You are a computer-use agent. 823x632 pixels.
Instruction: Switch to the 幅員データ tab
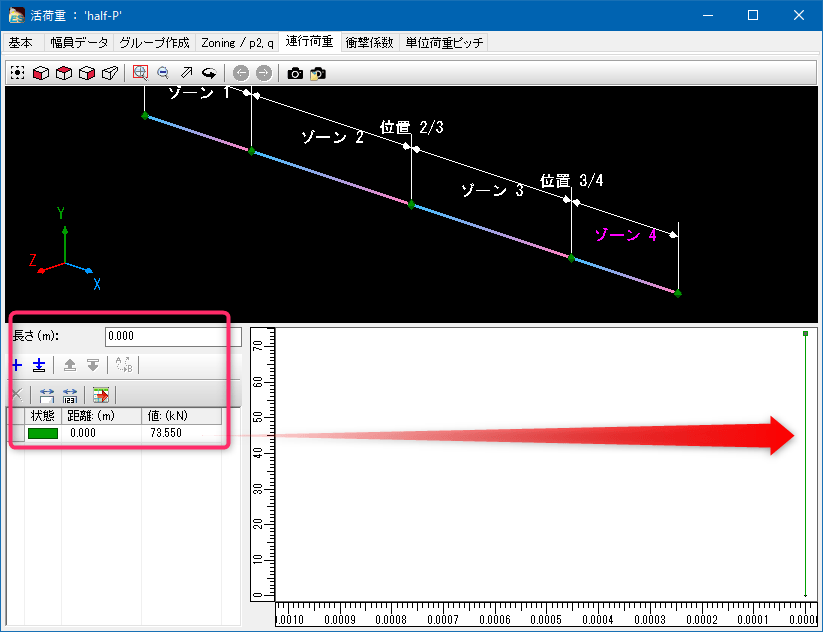pyautogui.click(x=79, y=43)
